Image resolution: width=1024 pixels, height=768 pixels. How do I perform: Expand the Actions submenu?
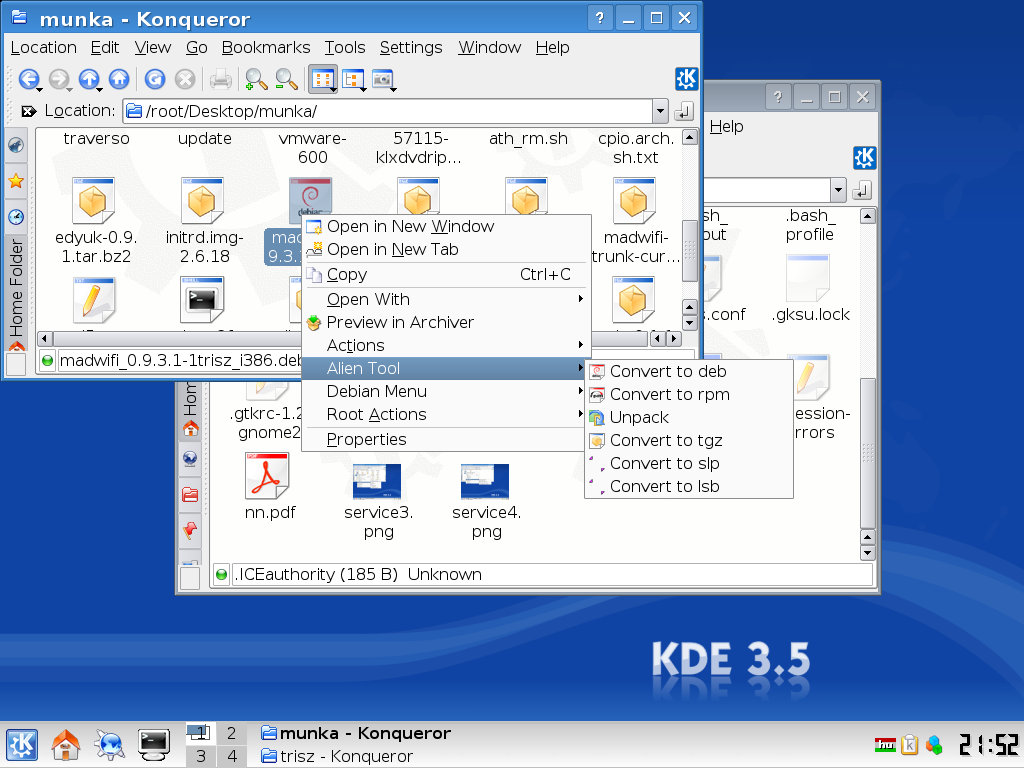(445, 345)
